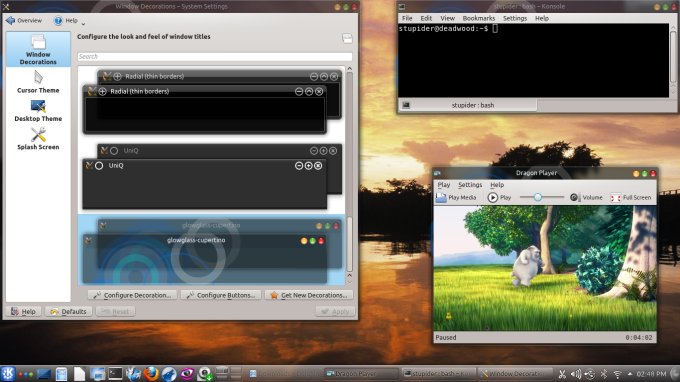
Task: Click the purple eye icon in the panel
Action: click(x=187, y=374)
